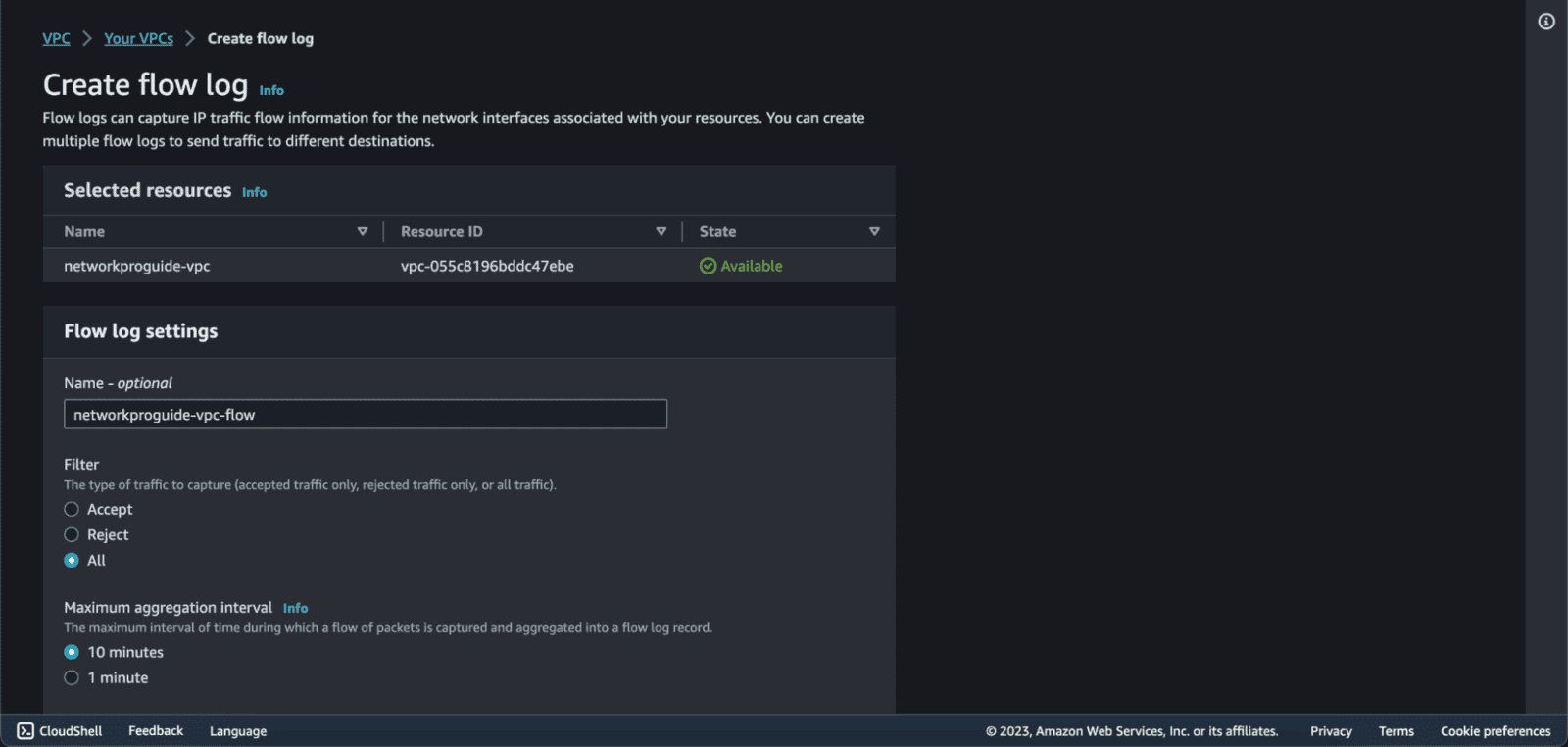Screen dimensions: 1568x747
Task: Open the Language selector in footer
Action: [238, 731]
